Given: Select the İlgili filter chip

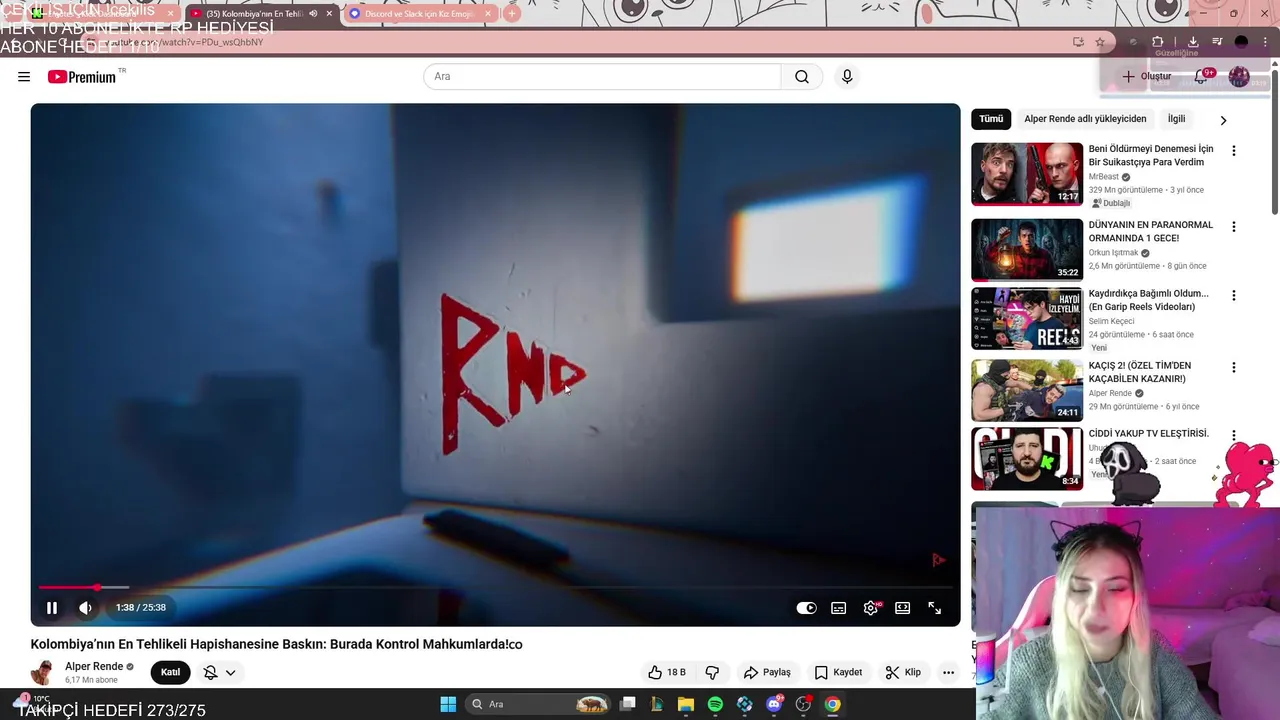Looking at the screenshot, I should click(x=1176, y=119).
